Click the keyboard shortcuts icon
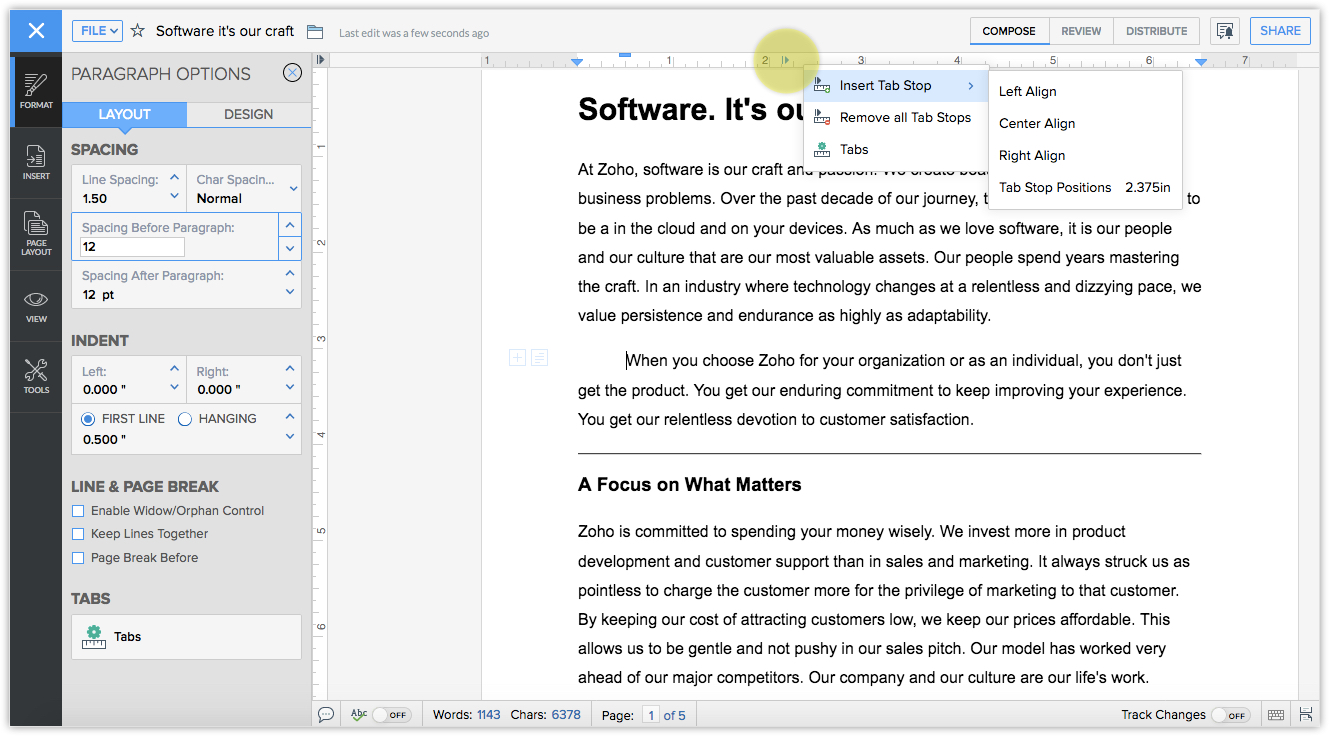Screen dimensions: 1329x736 (1276, 714)
